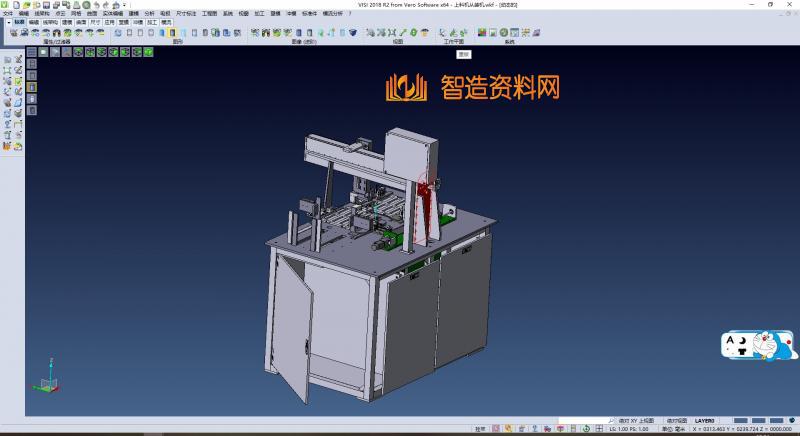Viewport: 800px width, 436px height.
Task: Open the LAYER0 layer selector
Action: tap(704, 421)
